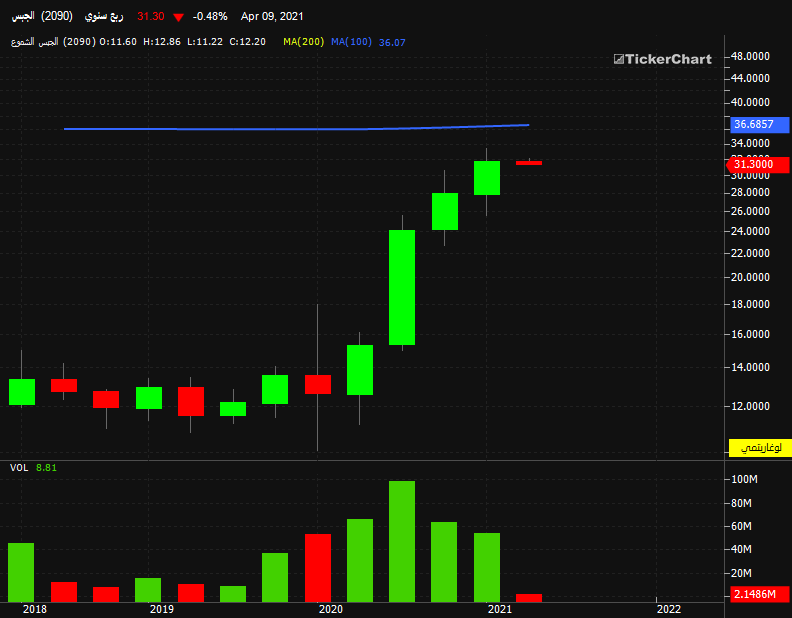Click the blue 36.6857 moving average price tag
This screenshot has height=618, width=792.
759,124
